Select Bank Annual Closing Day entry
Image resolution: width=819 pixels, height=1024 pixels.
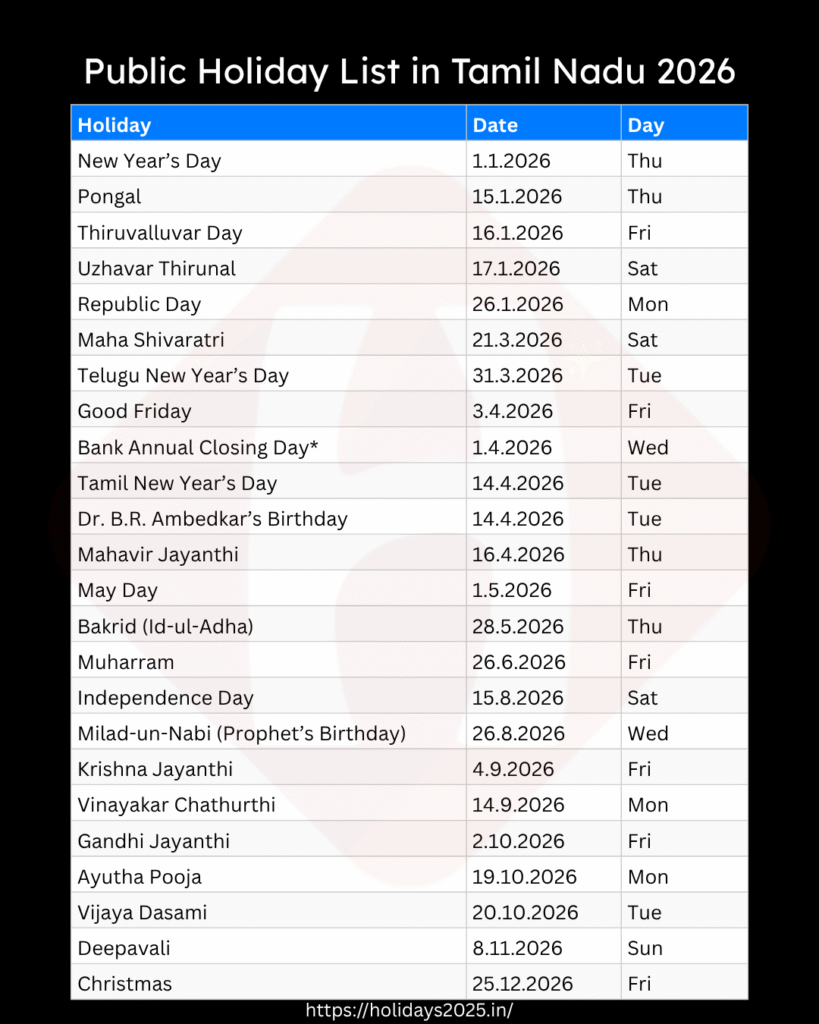198,448
